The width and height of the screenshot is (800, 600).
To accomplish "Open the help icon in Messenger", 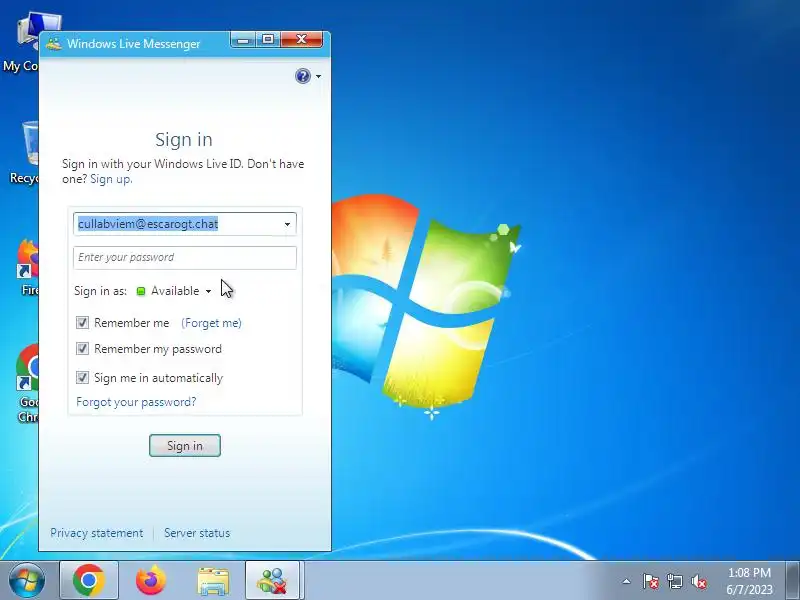I will pos(303,76).
